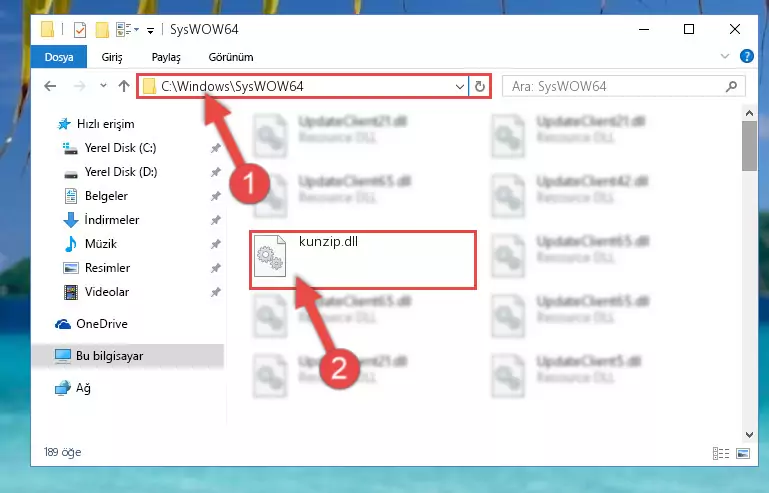Click the search magnifier icon

click(x=731, y=86)
